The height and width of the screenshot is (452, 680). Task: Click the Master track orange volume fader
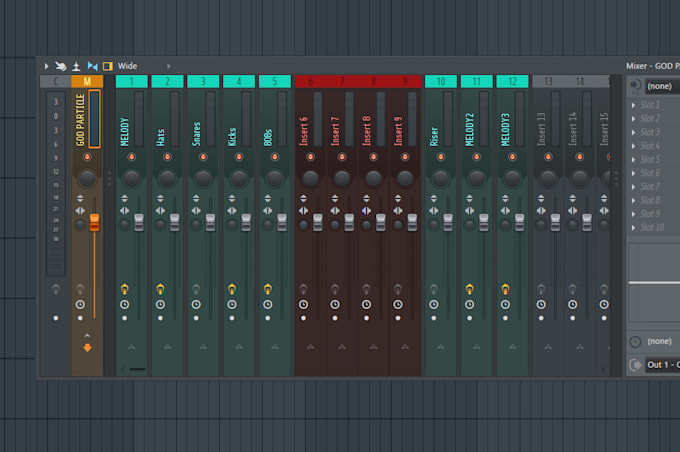(94, 222)
